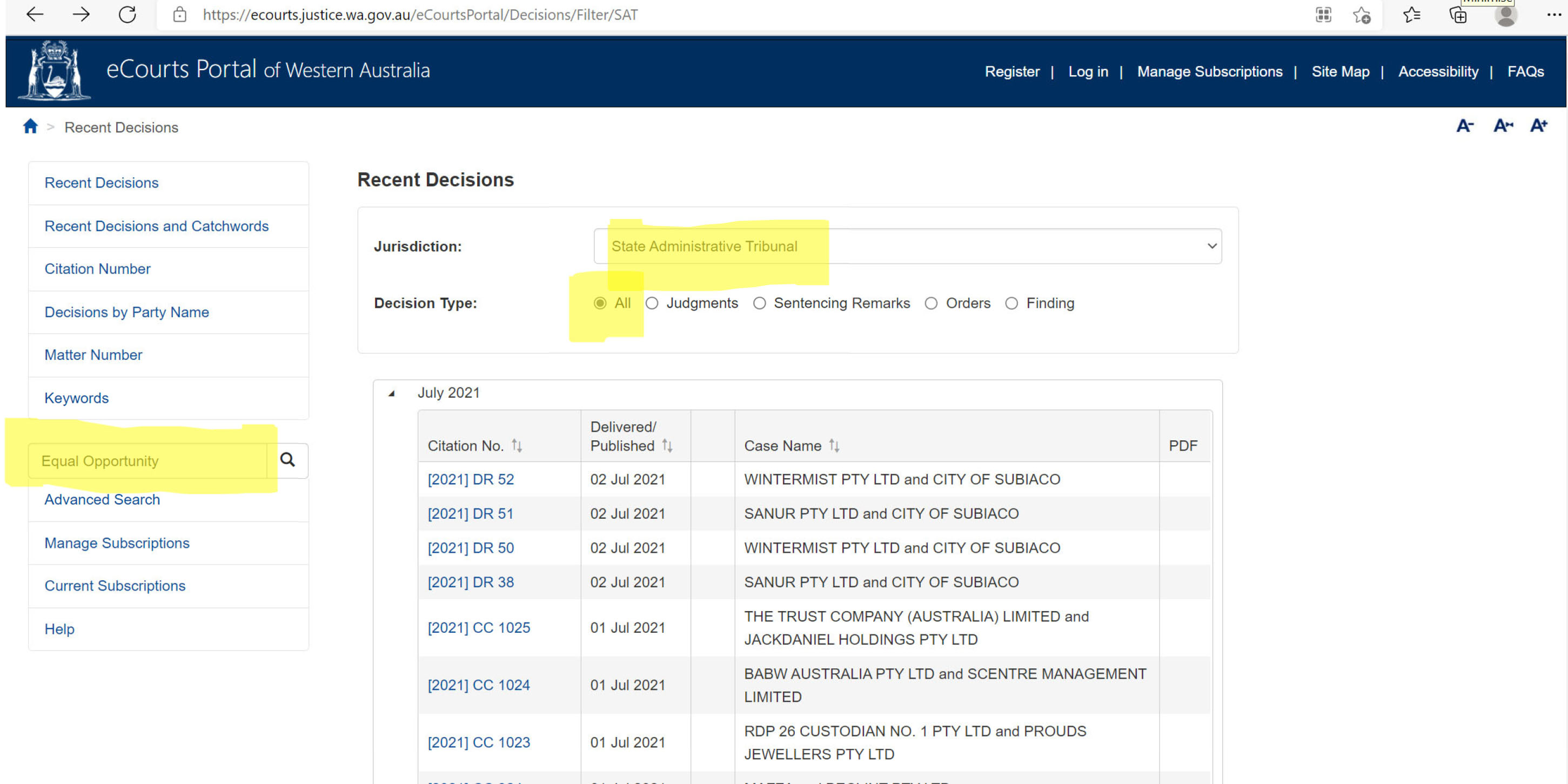
Task: Open Citation Number in sidebar
Action: coord(97,269)
